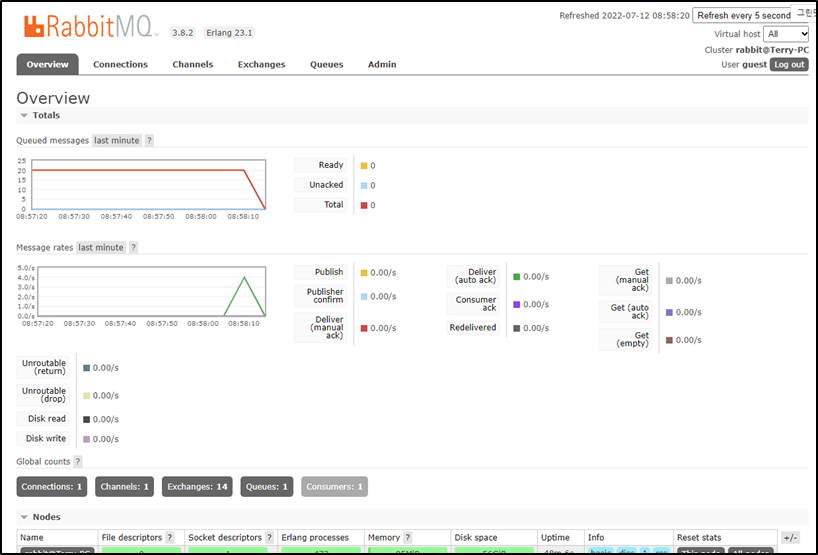Collapse the Nodes section
The image size is (818, 555).
[x=41, y=517]
